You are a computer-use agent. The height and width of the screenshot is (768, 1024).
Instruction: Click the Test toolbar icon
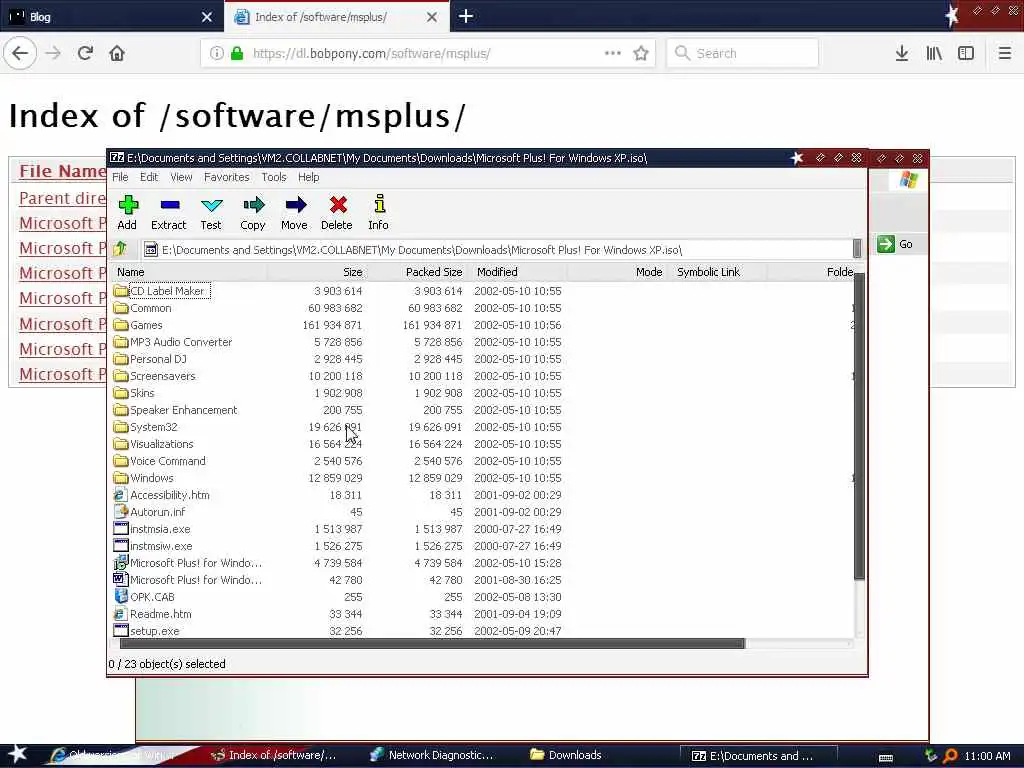211,212
